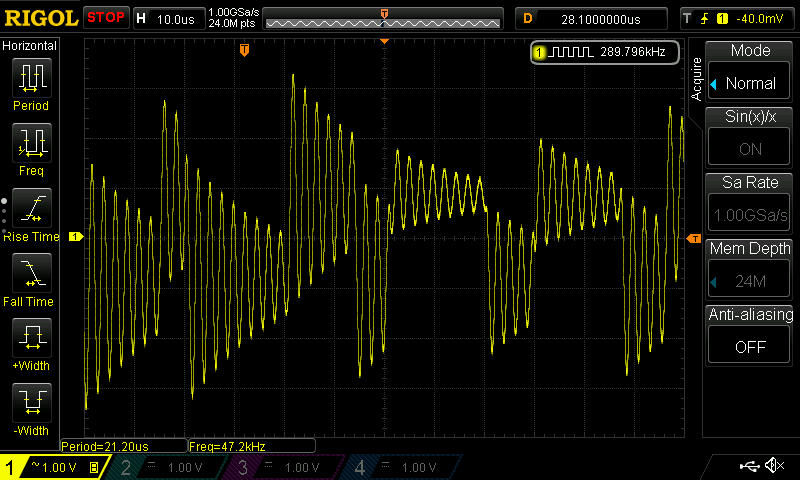Select the Fall Time measurement icon

31,273
